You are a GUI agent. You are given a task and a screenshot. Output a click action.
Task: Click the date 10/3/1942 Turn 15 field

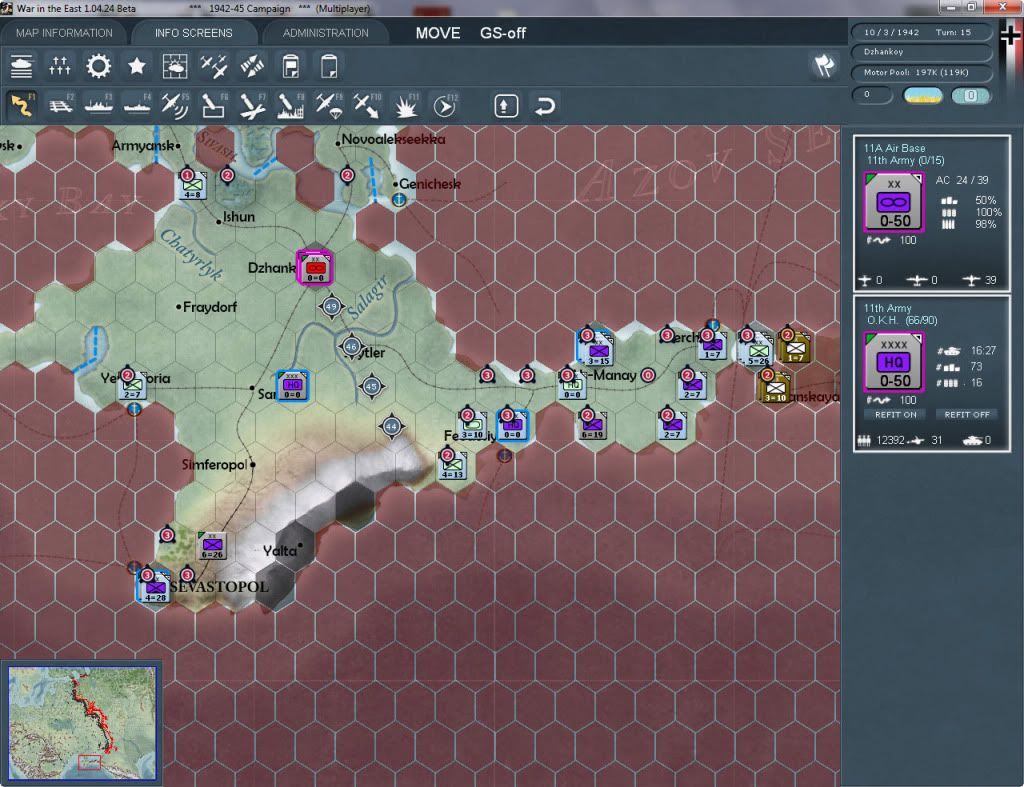pos(921,32)
